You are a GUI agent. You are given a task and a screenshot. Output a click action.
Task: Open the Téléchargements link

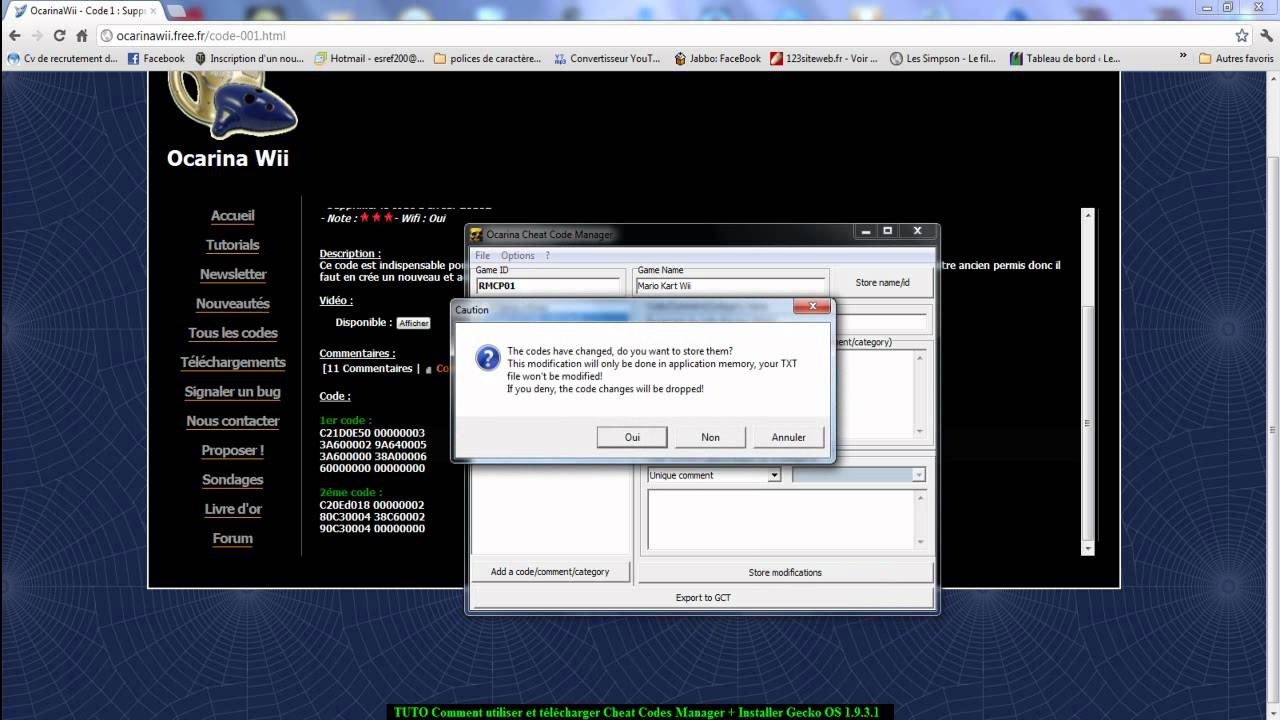(x=232, y=362)
